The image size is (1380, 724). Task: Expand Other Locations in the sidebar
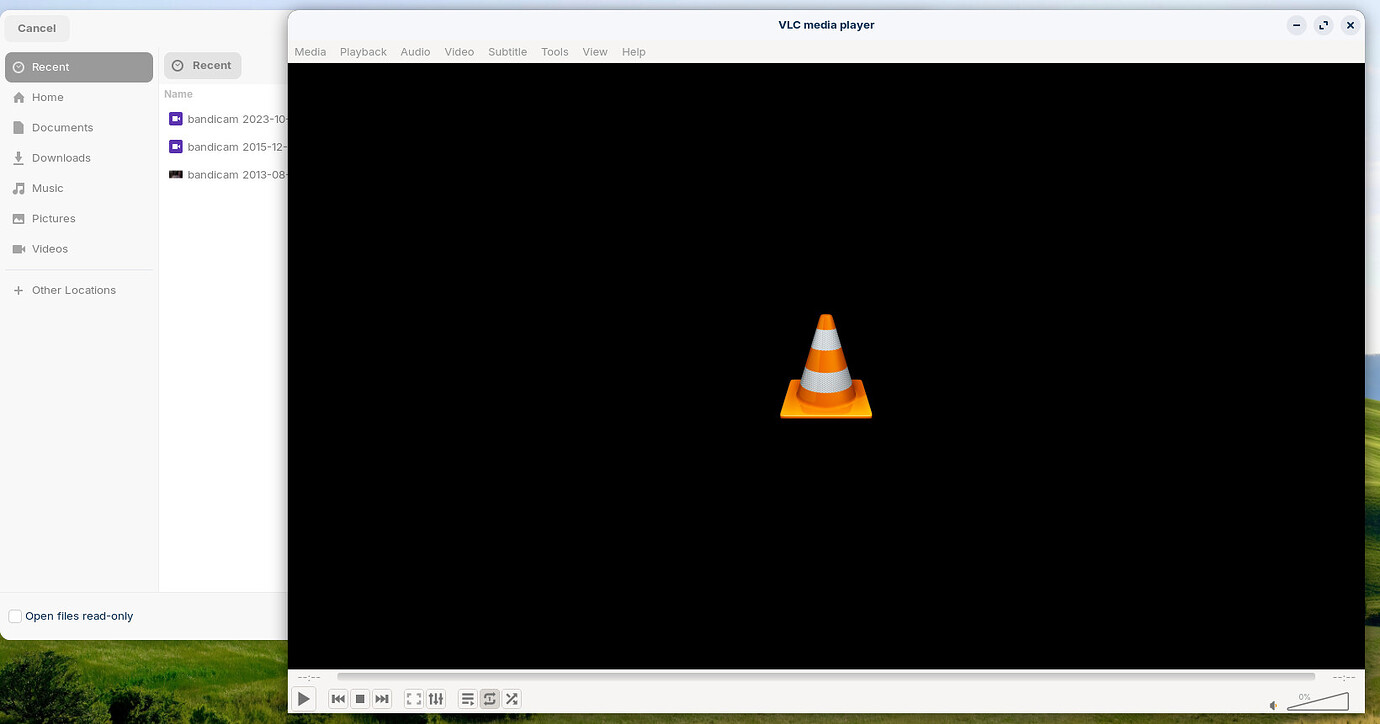pyautogui.click(x=73, y=290)
